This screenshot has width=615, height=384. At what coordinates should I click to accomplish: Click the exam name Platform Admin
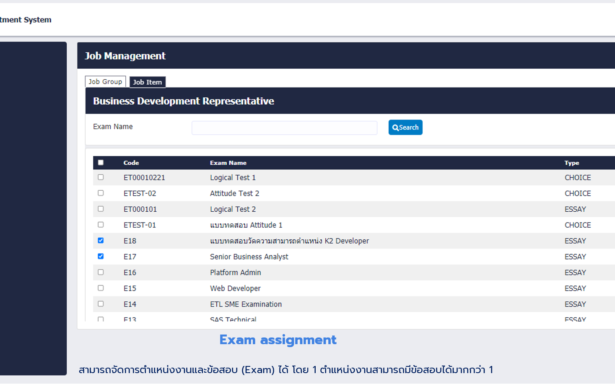point(235,273)
